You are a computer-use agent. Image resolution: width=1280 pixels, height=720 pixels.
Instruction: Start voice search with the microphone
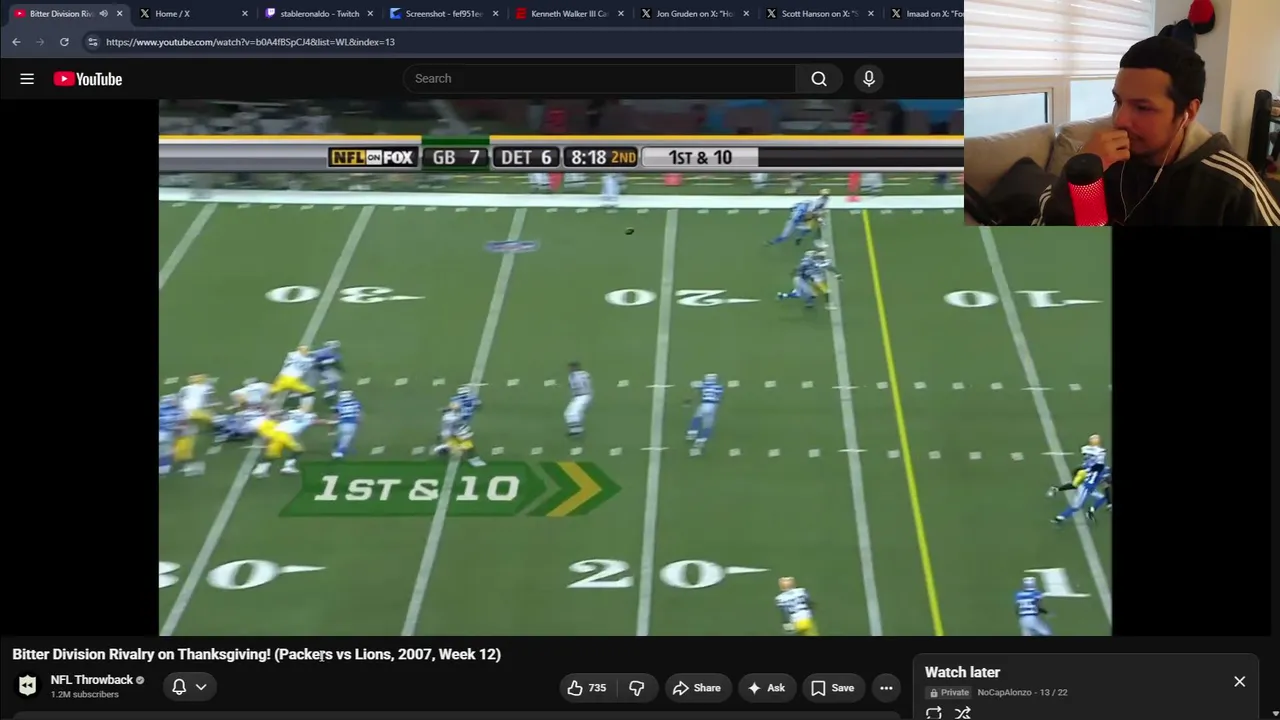(x=869, y=79)
